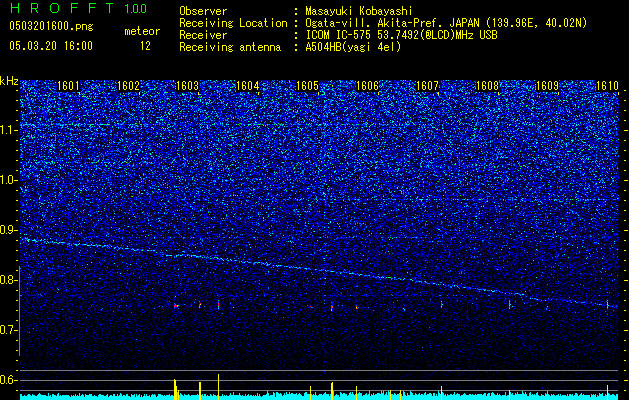This screenshot has height=400, width=629.
Task: Select observer name Masayuki Kobayashi
Action: point(358,11)
